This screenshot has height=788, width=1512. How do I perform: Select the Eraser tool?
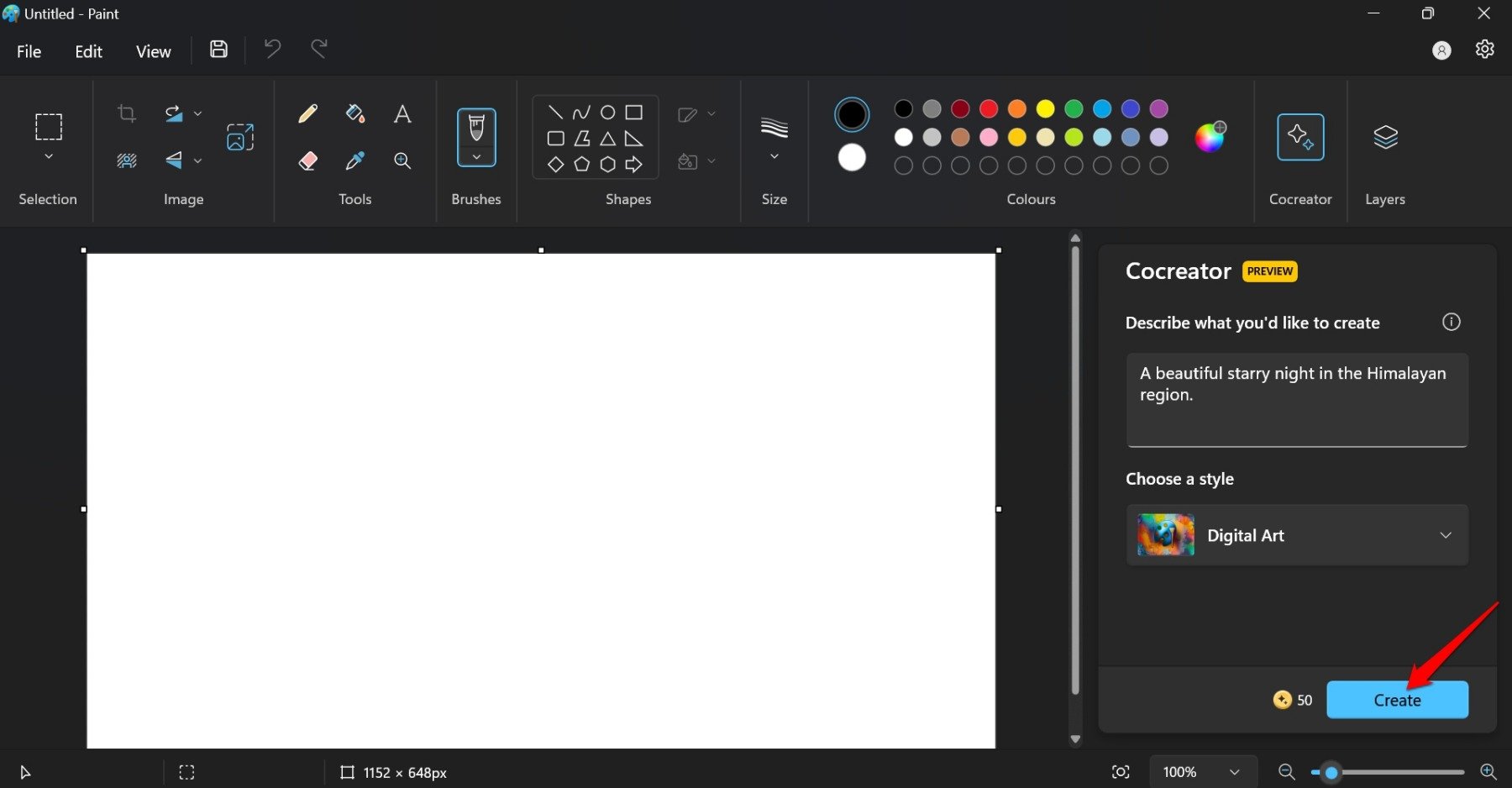point(307,160)
